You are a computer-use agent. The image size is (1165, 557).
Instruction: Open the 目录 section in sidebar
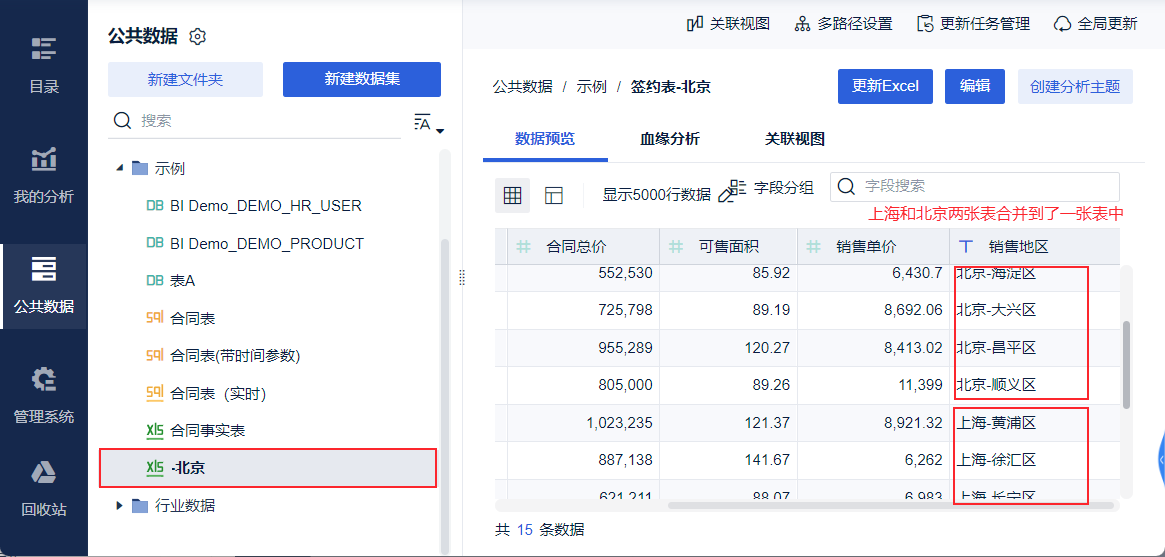tap(44, 66)
